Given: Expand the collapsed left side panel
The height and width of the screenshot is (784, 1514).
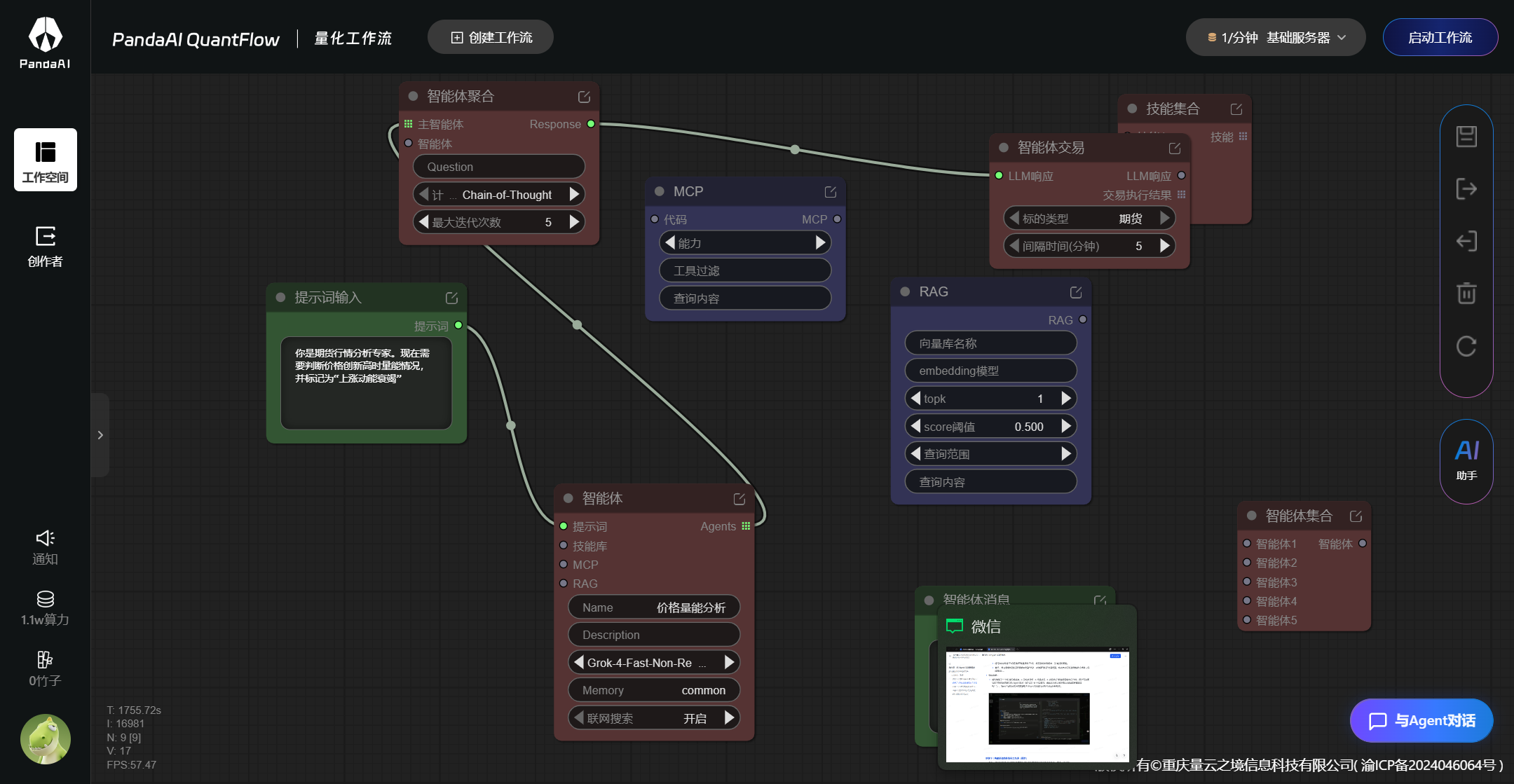Looking at the screenshot, I should [100, 435].
